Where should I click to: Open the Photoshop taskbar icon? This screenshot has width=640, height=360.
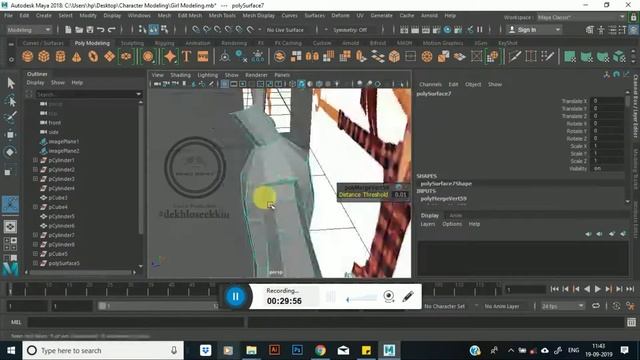click(297, 350)
